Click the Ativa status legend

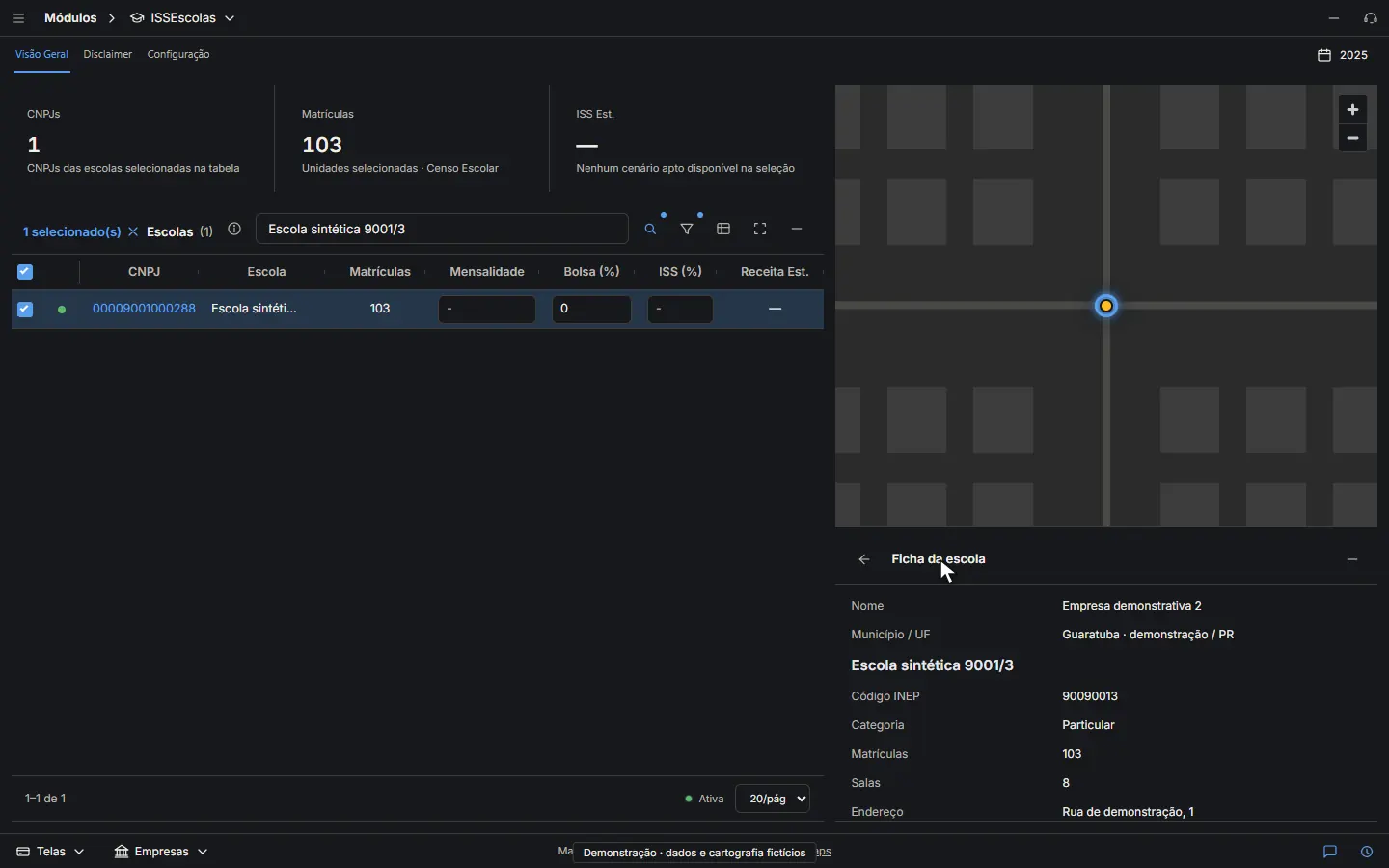(704, 799)
